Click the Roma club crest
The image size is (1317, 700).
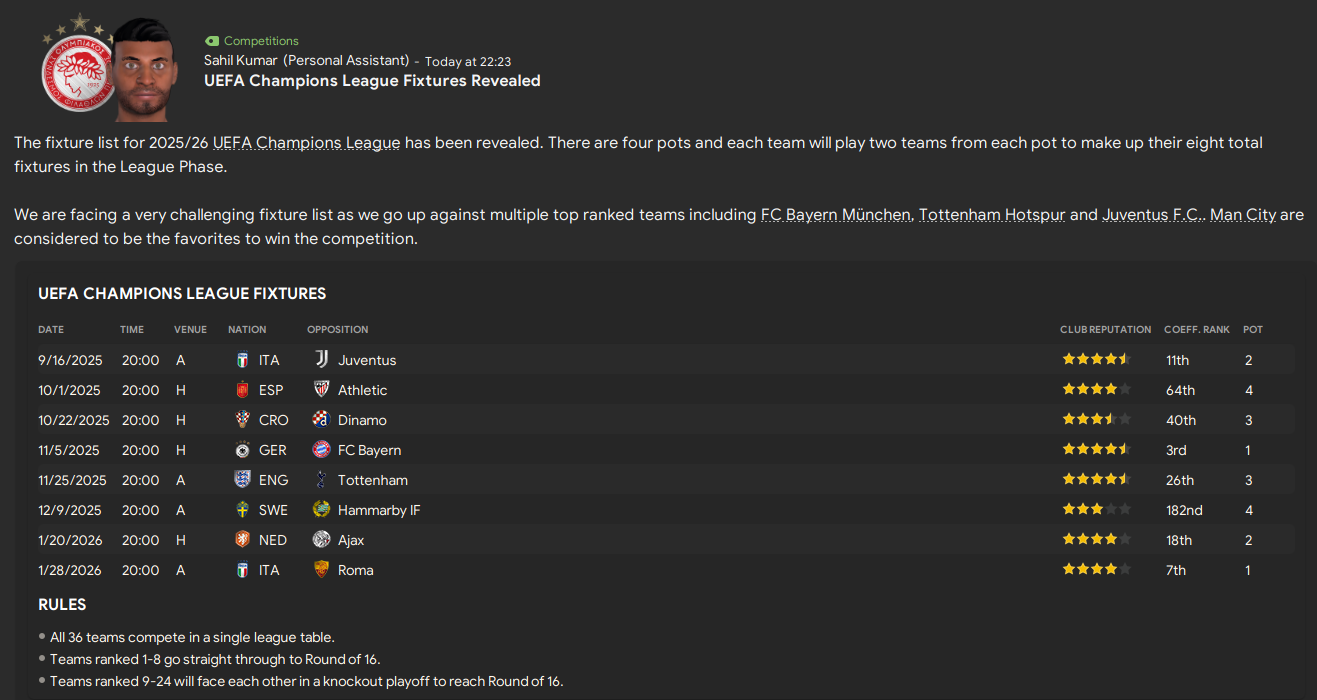[x=321, y=570]
